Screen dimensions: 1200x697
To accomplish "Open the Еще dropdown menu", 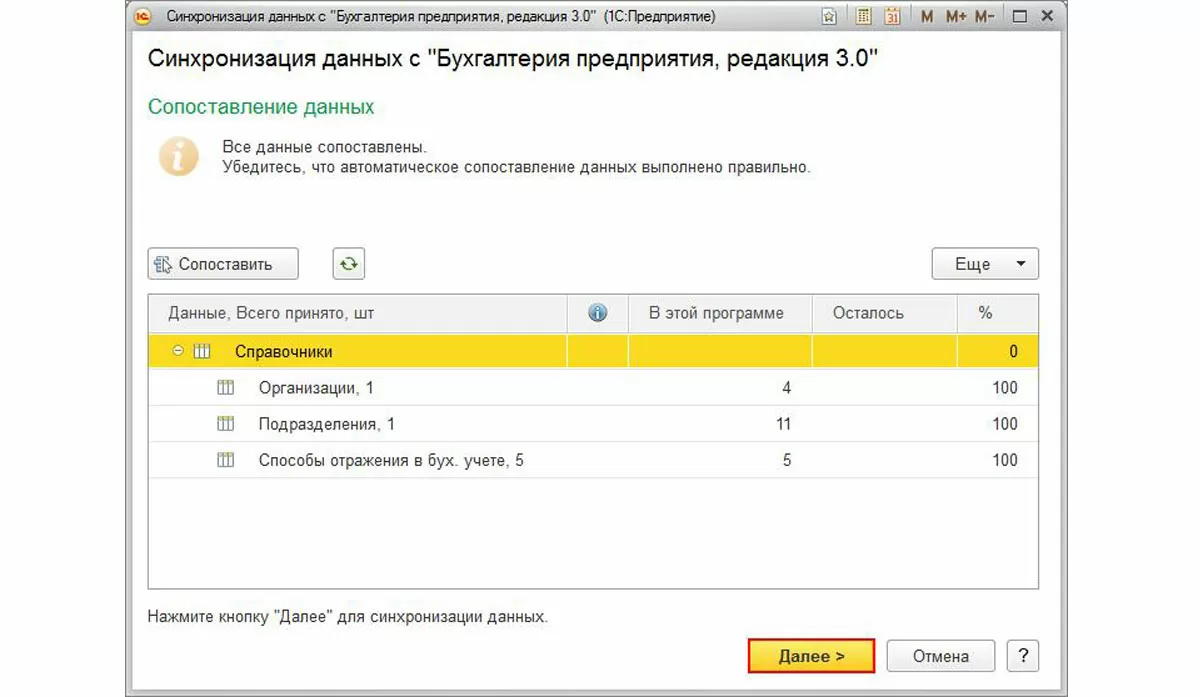I will tap(985, 264).
